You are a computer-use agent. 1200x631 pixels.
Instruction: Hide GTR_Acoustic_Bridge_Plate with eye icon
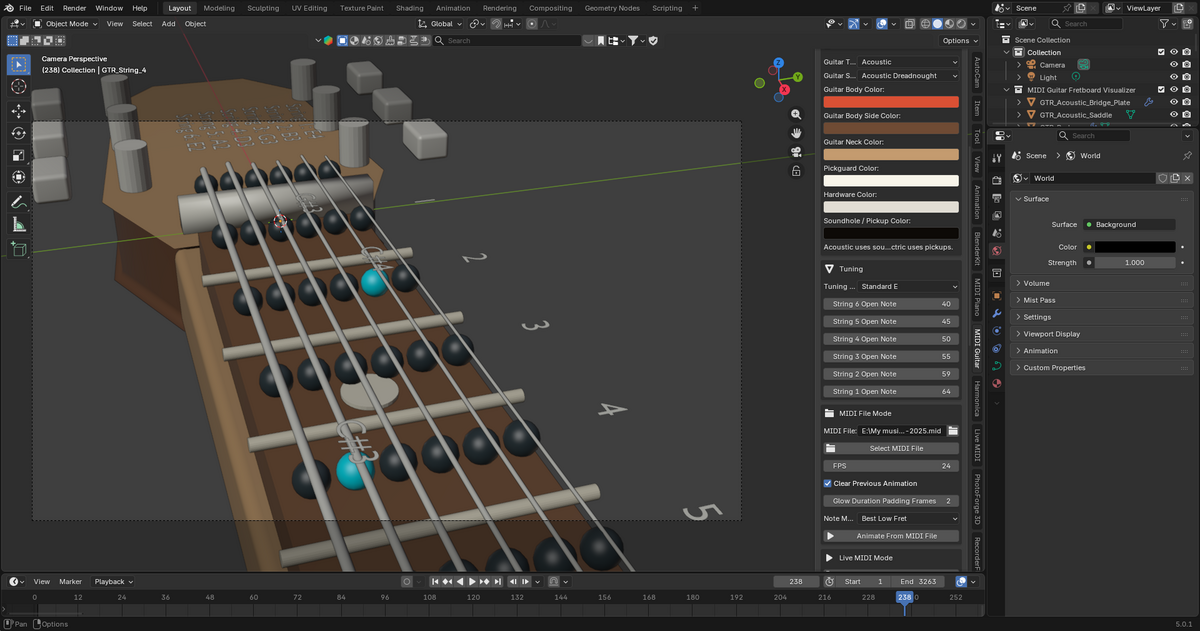coord(1174,102)
